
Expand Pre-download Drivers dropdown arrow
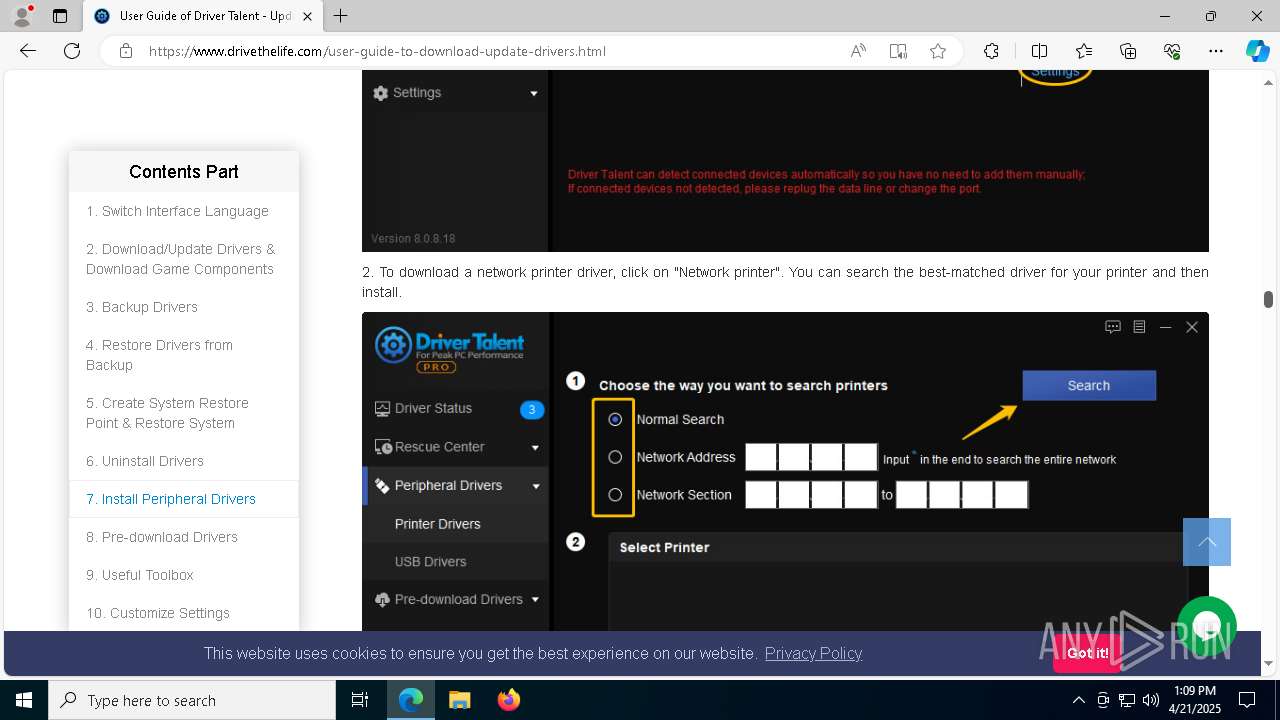[x=535, y=600]
